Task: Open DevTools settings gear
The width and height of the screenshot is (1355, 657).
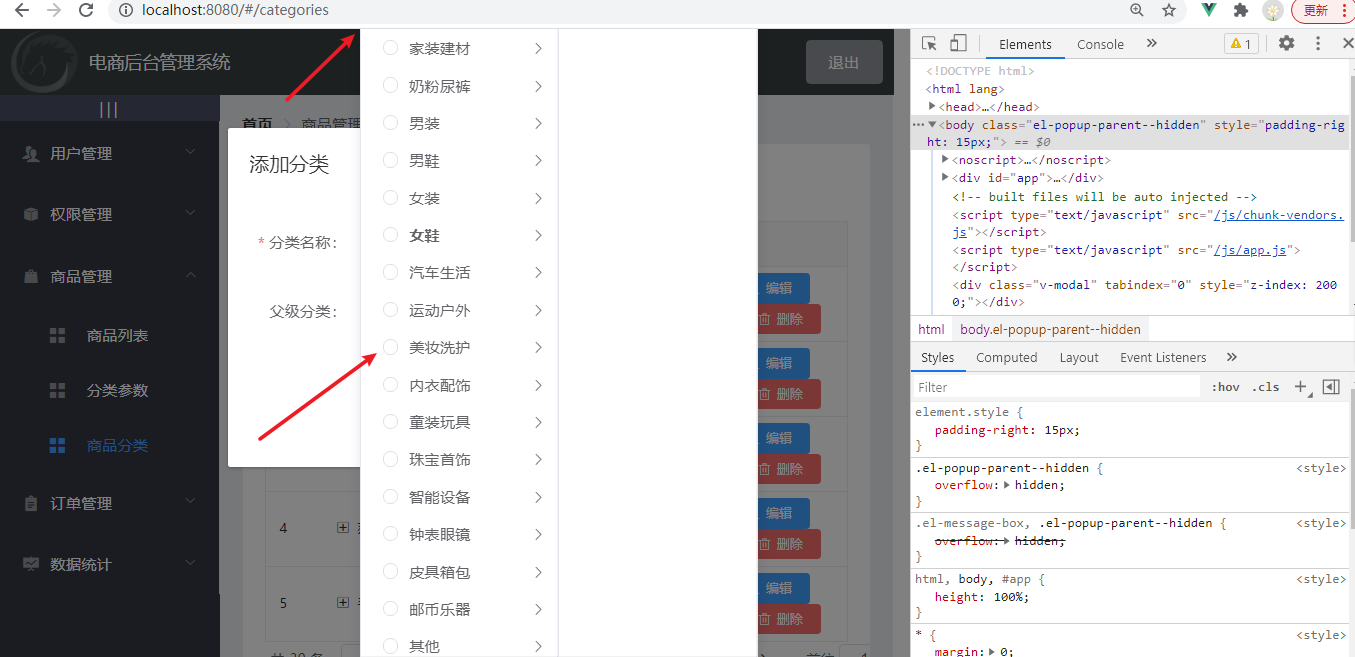Action: (1287, 43)
